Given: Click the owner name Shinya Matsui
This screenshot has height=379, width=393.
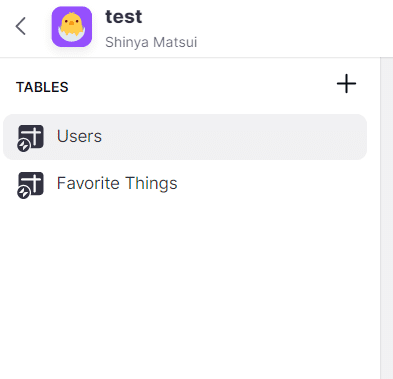Looking at the screenshot, I should coord(151,42).
